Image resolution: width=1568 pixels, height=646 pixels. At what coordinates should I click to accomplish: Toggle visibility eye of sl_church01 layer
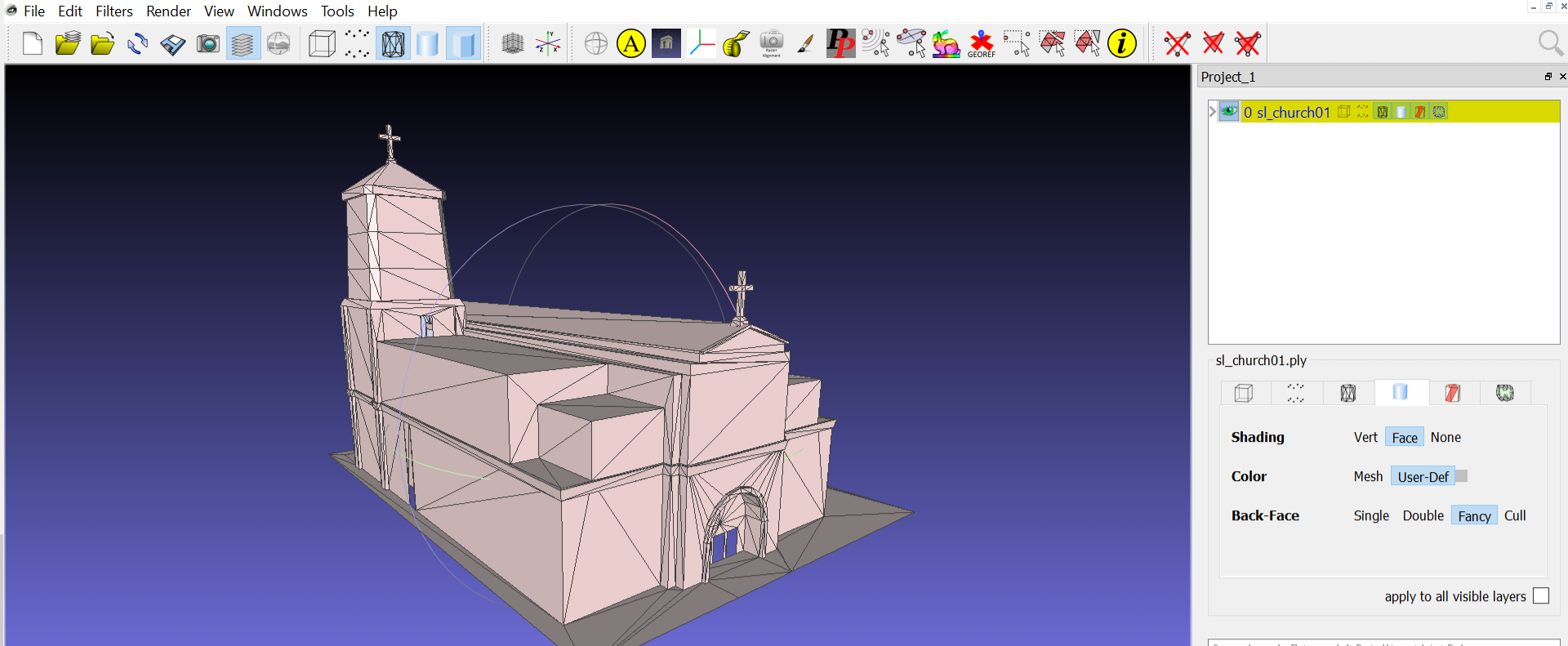coord(1229,112)
